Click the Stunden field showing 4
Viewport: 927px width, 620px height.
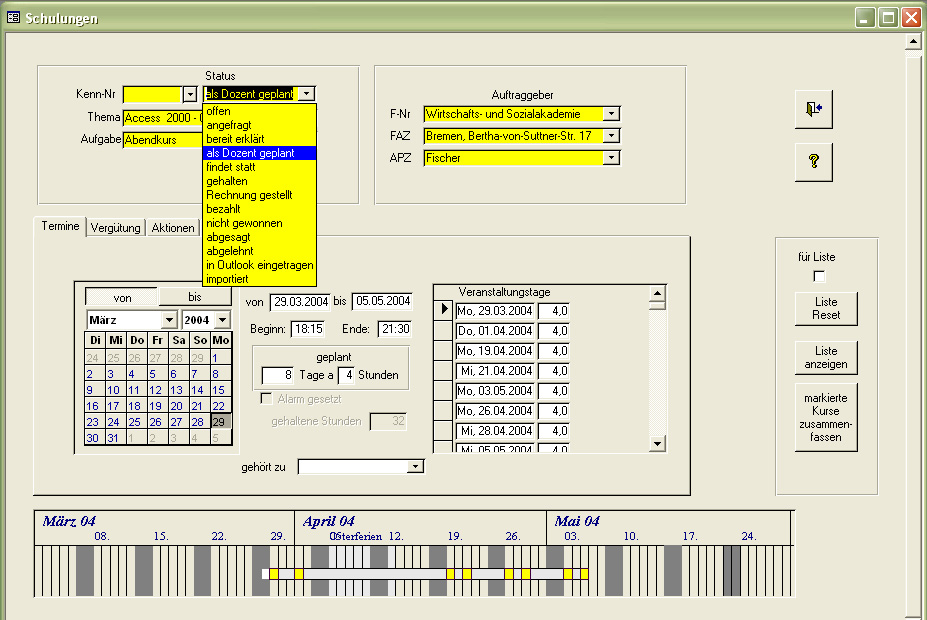coord(346,375)
